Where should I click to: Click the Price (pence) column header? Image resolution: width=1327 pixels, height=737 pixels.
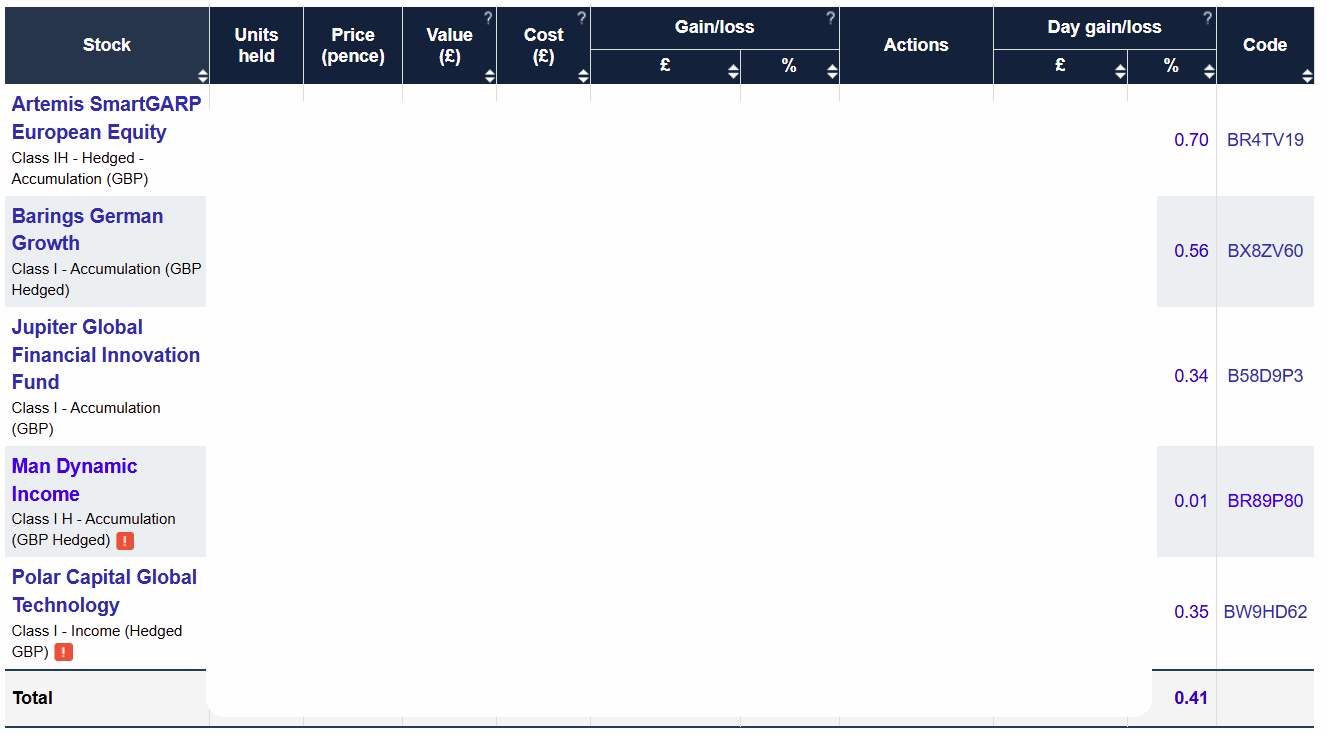click(x=353, y=45)
